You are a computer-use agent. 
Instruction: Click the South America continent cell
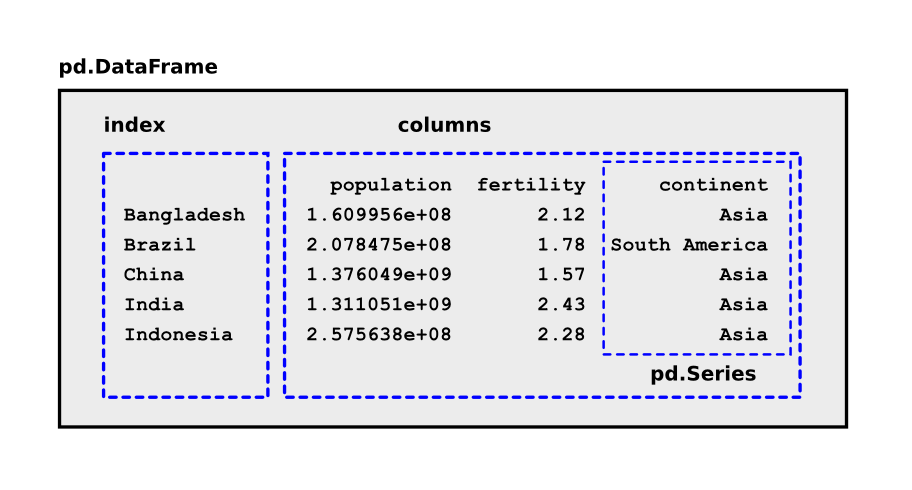tap(689, 245)
